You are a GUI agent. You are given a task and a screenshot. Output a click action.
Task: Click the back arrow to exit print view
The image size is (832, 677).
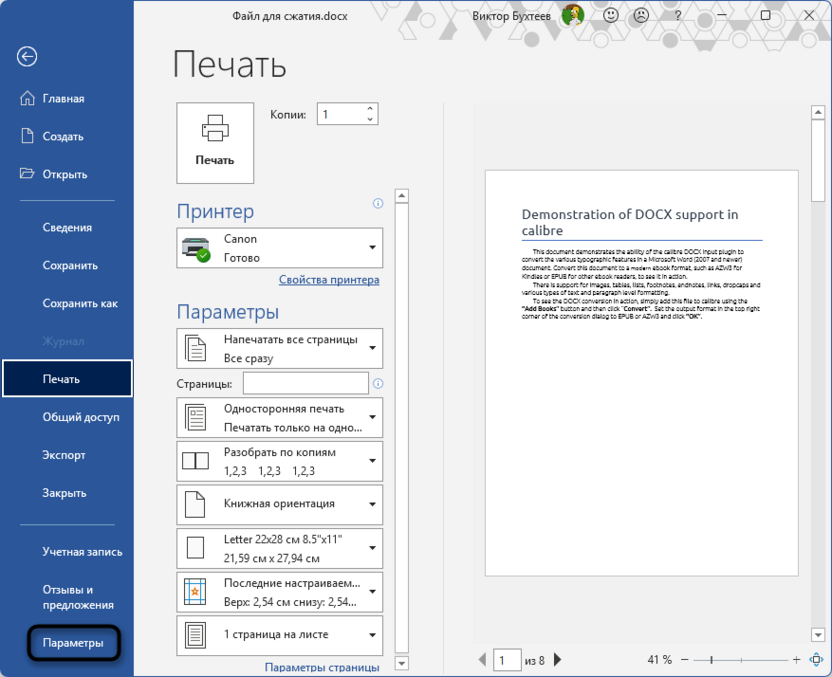(26, 57)
